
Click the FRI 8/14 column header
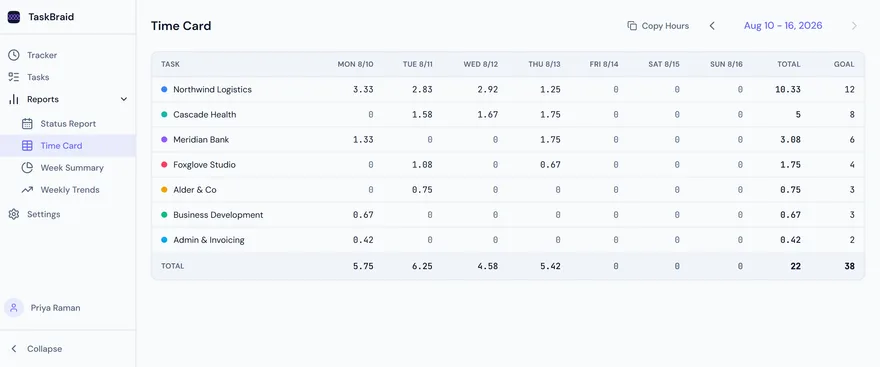pos(604,64)
